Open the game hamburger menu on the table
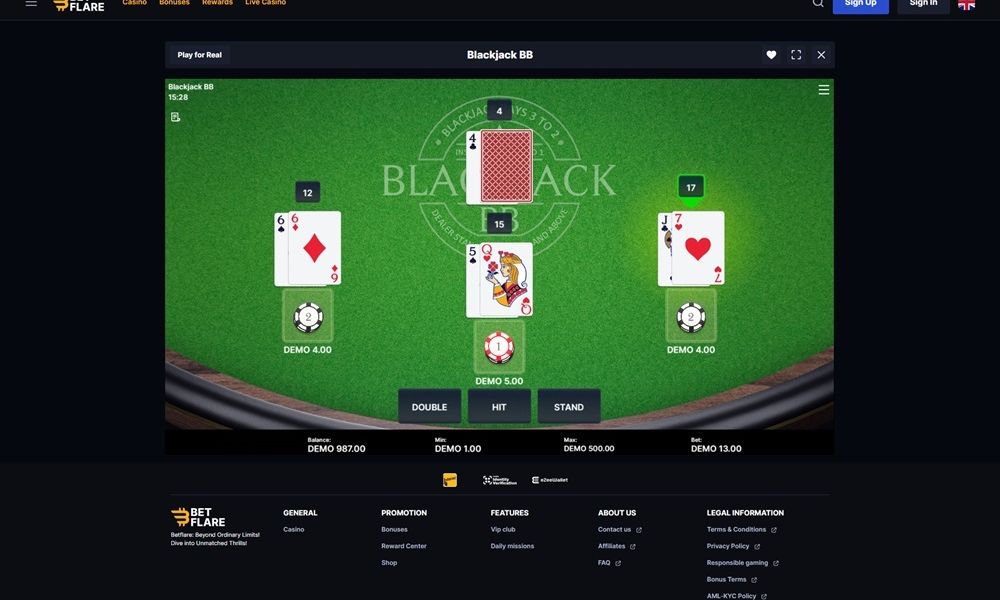Image resolution: width=1000 pixels, height=600 pixels. click(824, 90)
